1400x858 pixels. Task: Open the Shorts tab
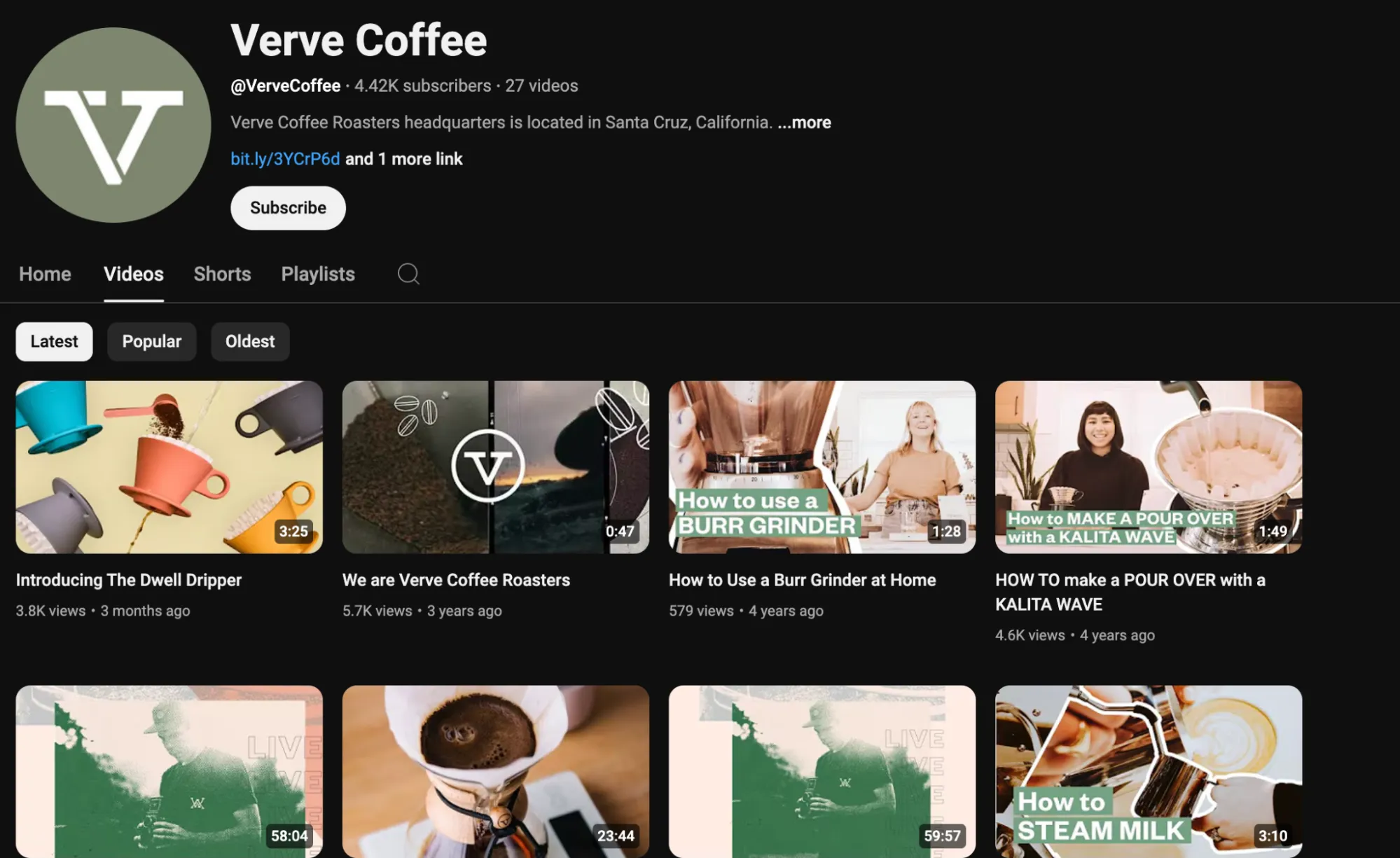[x=222, y=274]
